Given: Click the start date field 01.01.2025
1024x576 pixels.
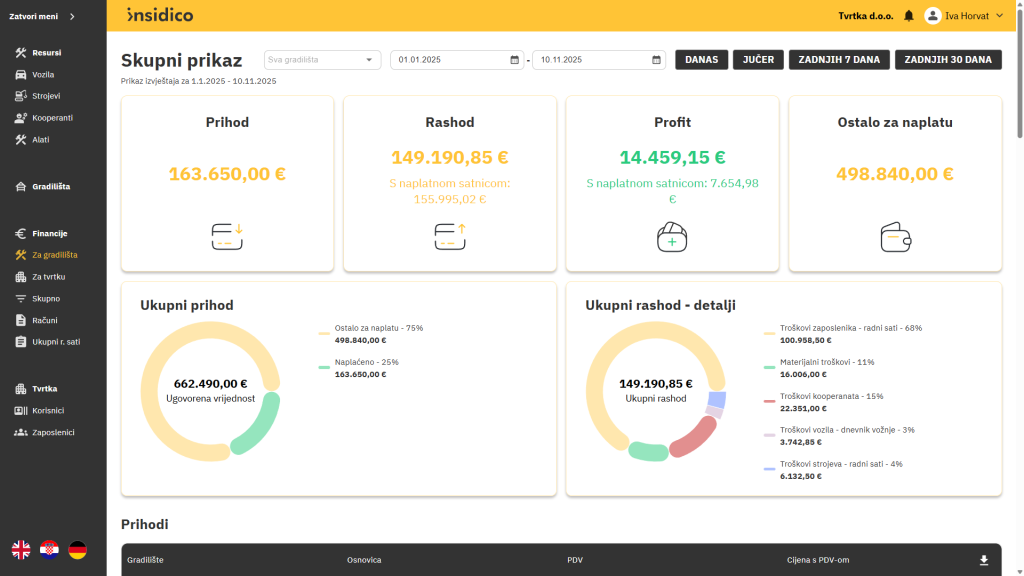Looking at the screenshot, I should click(x=448, y=60).
